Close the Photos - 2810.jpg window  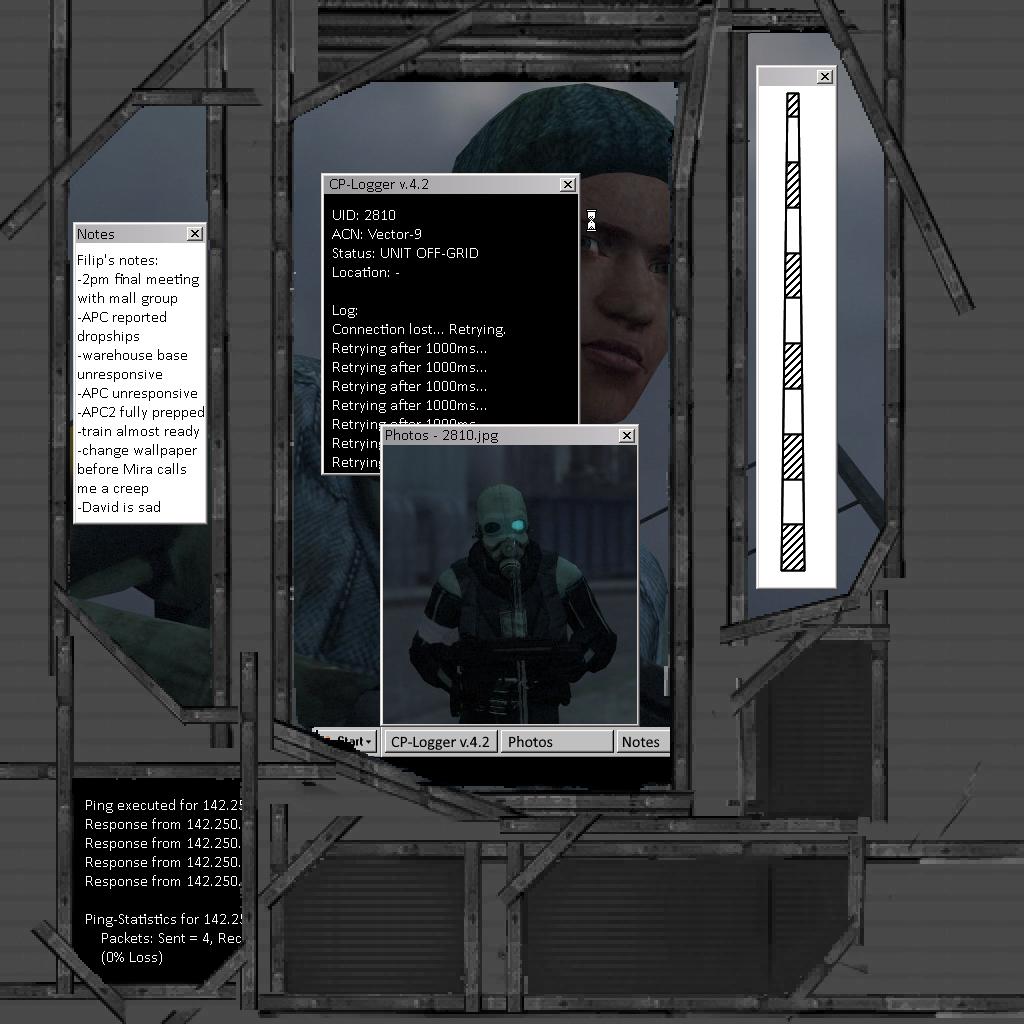click(627, 435)
